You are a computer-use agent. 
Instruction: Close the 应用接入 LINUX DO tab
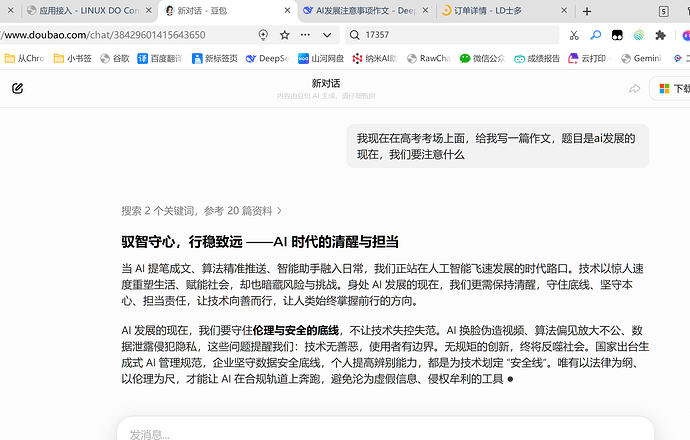point(149,10)
